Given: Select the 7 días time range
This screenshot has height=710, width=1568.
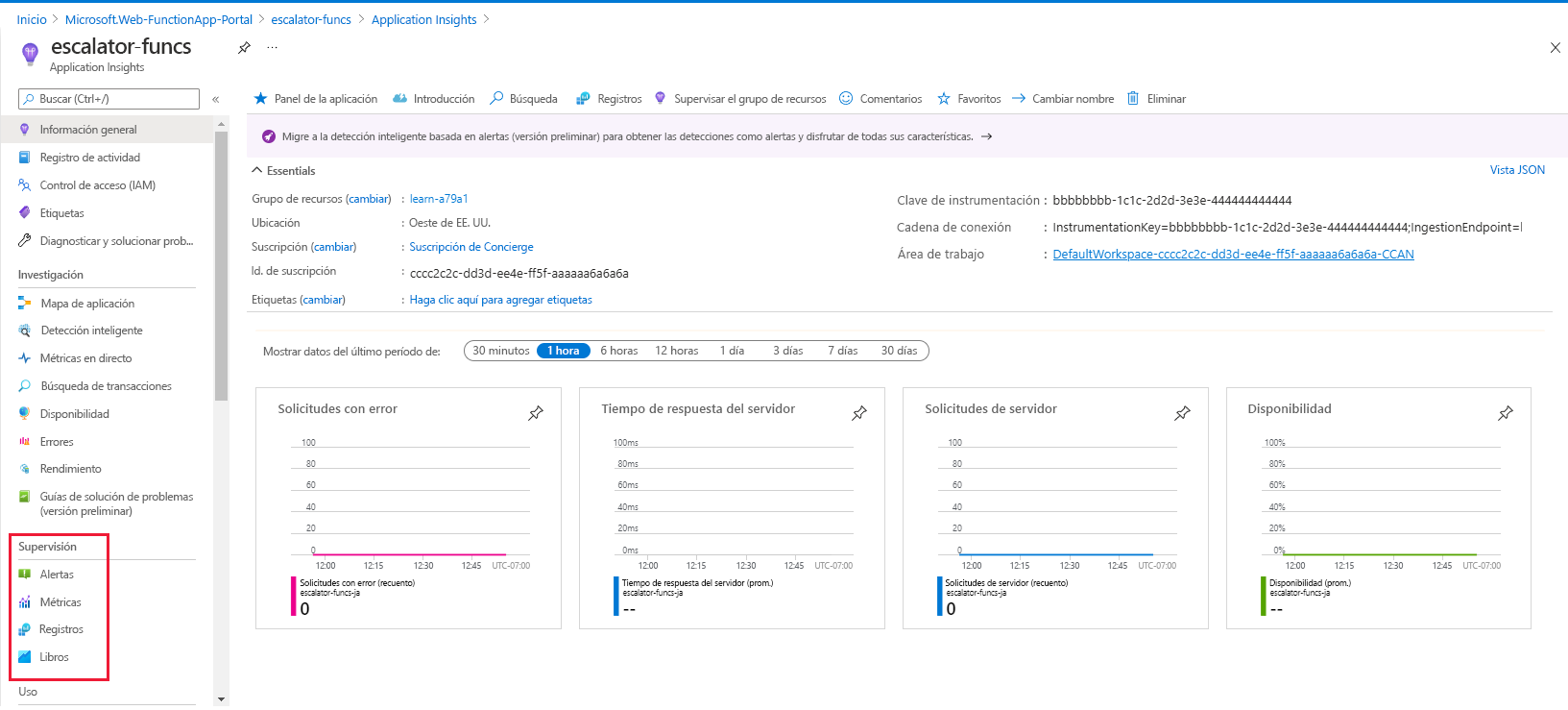Looking at the screenshot, I should (x=843, y=351).
